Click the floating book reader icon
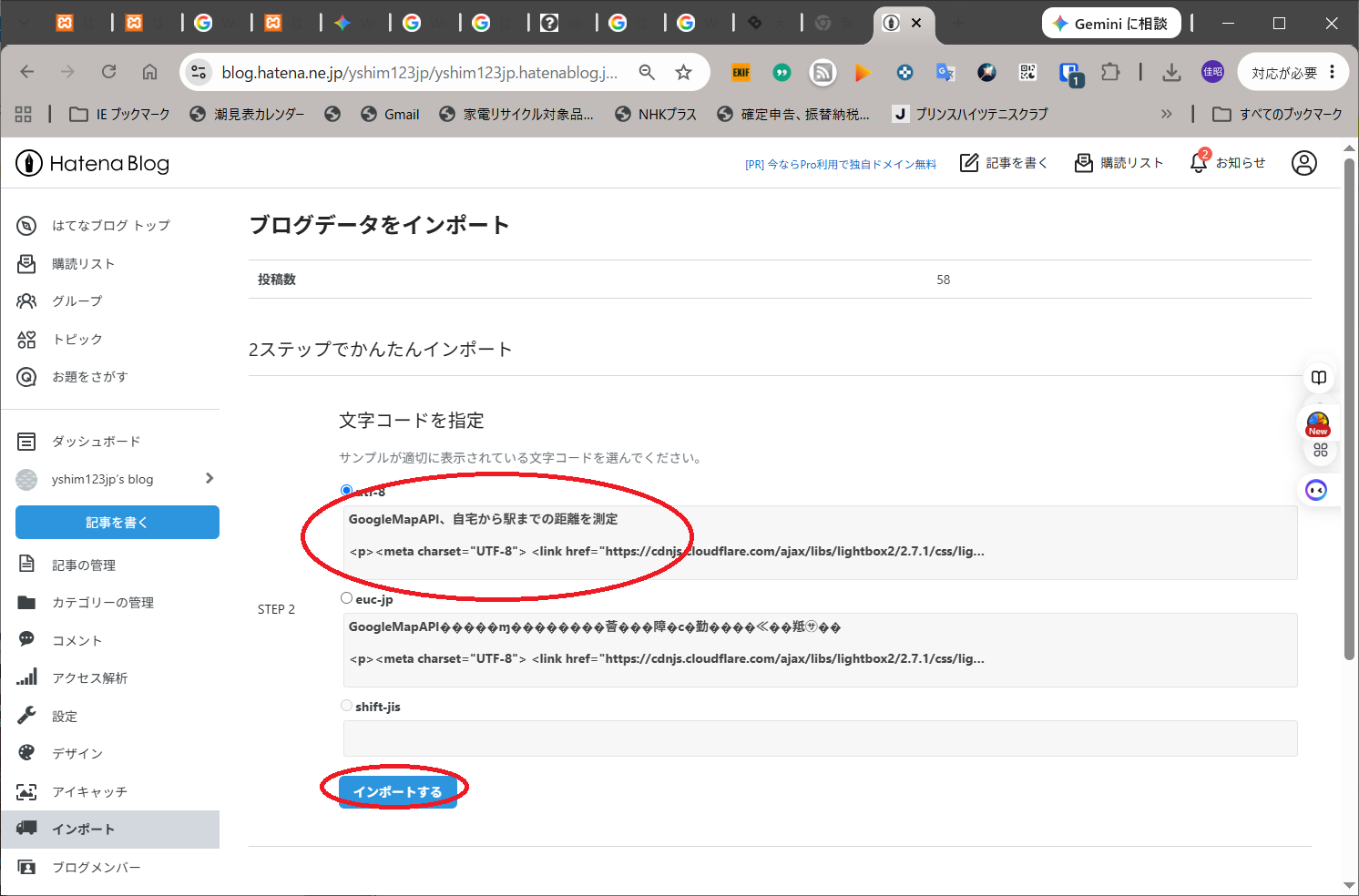This screenshot has width=1359, height=896. coord(1319,378)
